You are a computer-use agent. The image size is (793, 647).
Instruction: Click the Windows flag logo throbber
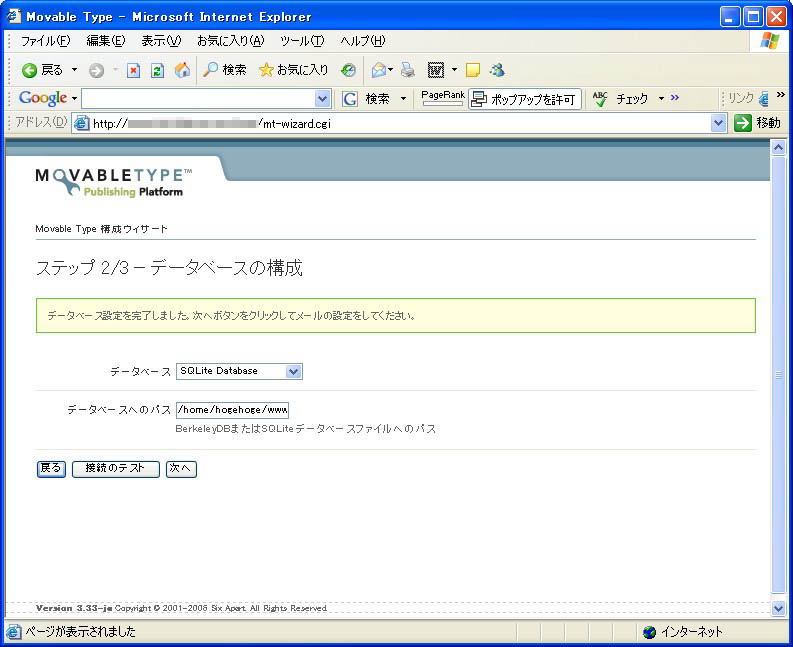pyautogui.click(x=769, y=41)
